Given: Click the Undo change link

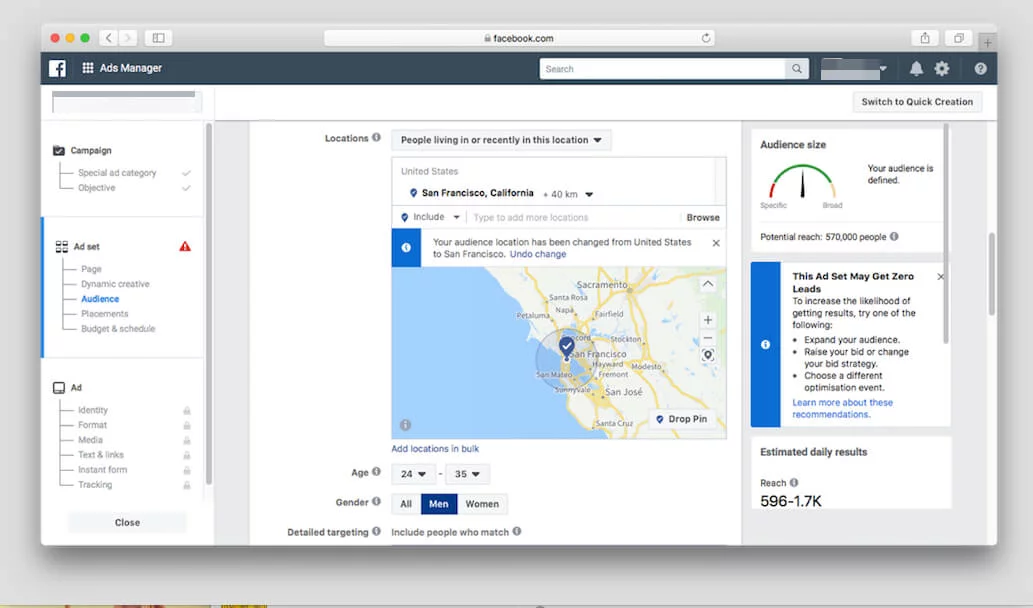Looking at the screenshot, I should tap(538, 254).
